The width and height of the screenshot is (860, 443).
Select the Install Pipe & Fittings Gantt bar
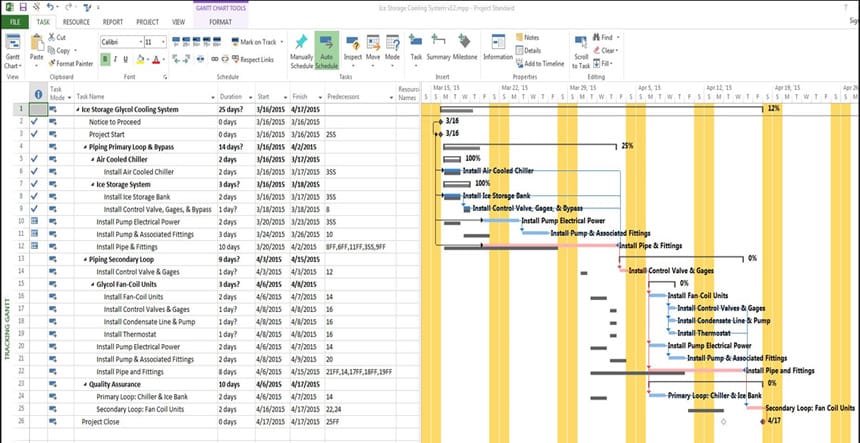click(x=550, y=245)
